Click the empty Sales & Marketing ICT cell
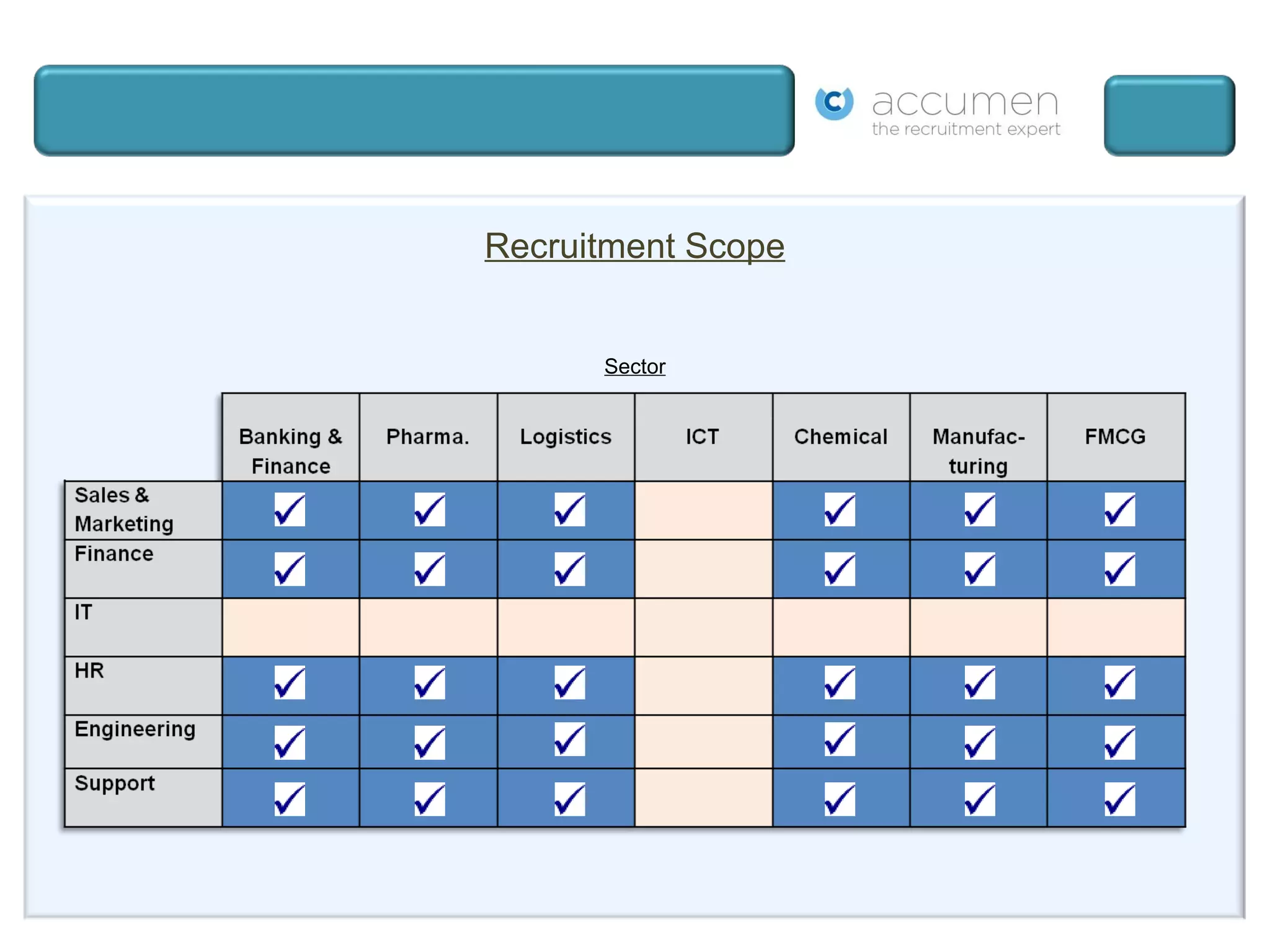The image size is (1270, 952). coord(704,511)
